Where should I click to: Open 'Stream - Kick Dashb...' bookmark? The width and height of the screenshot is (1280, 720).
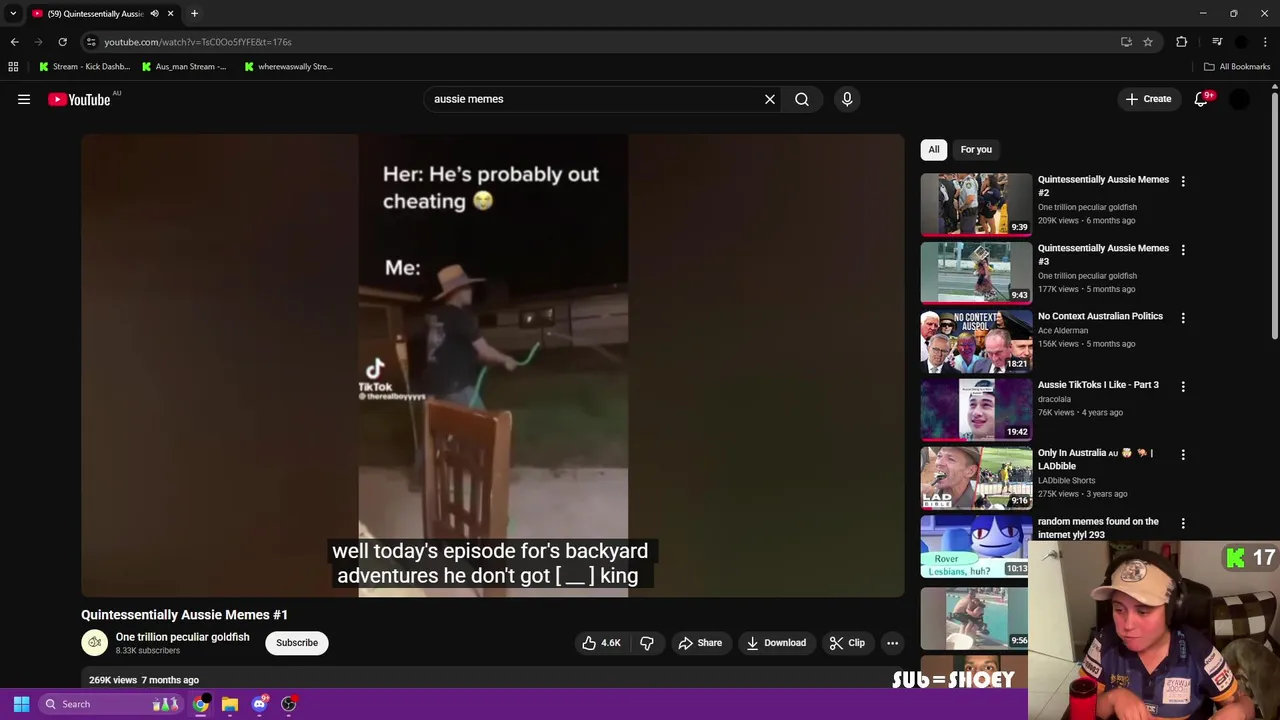(84, 67)
